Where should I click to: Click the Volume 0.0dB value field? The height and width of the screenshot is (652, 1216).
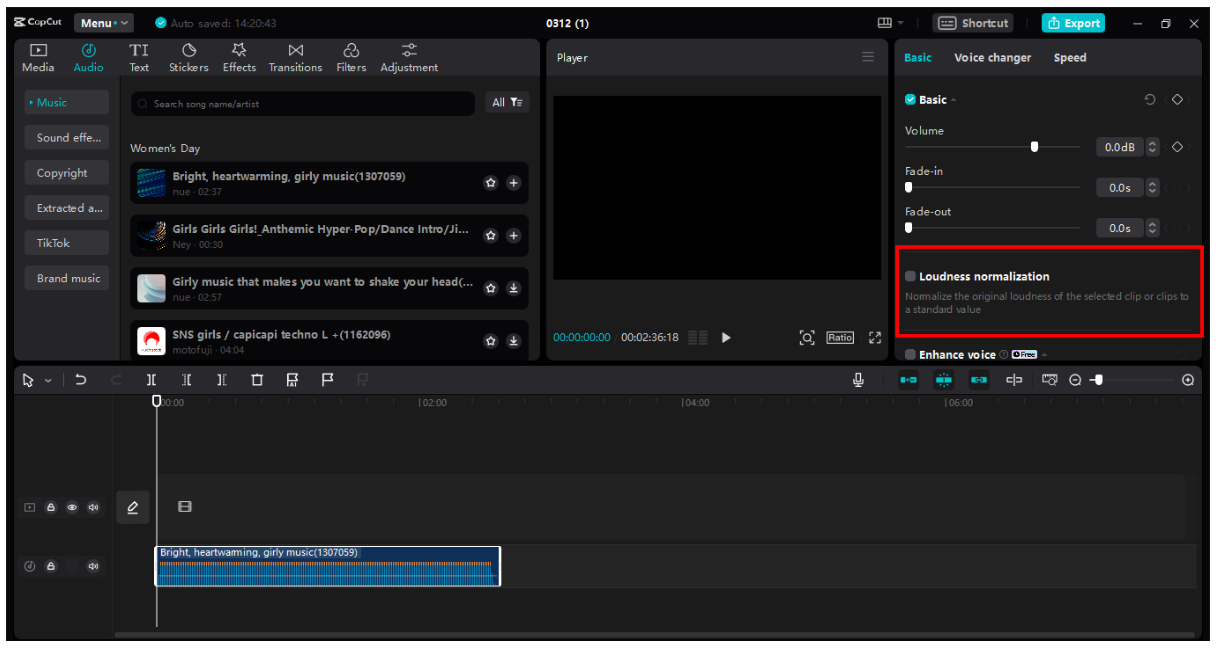(1120, 147)
